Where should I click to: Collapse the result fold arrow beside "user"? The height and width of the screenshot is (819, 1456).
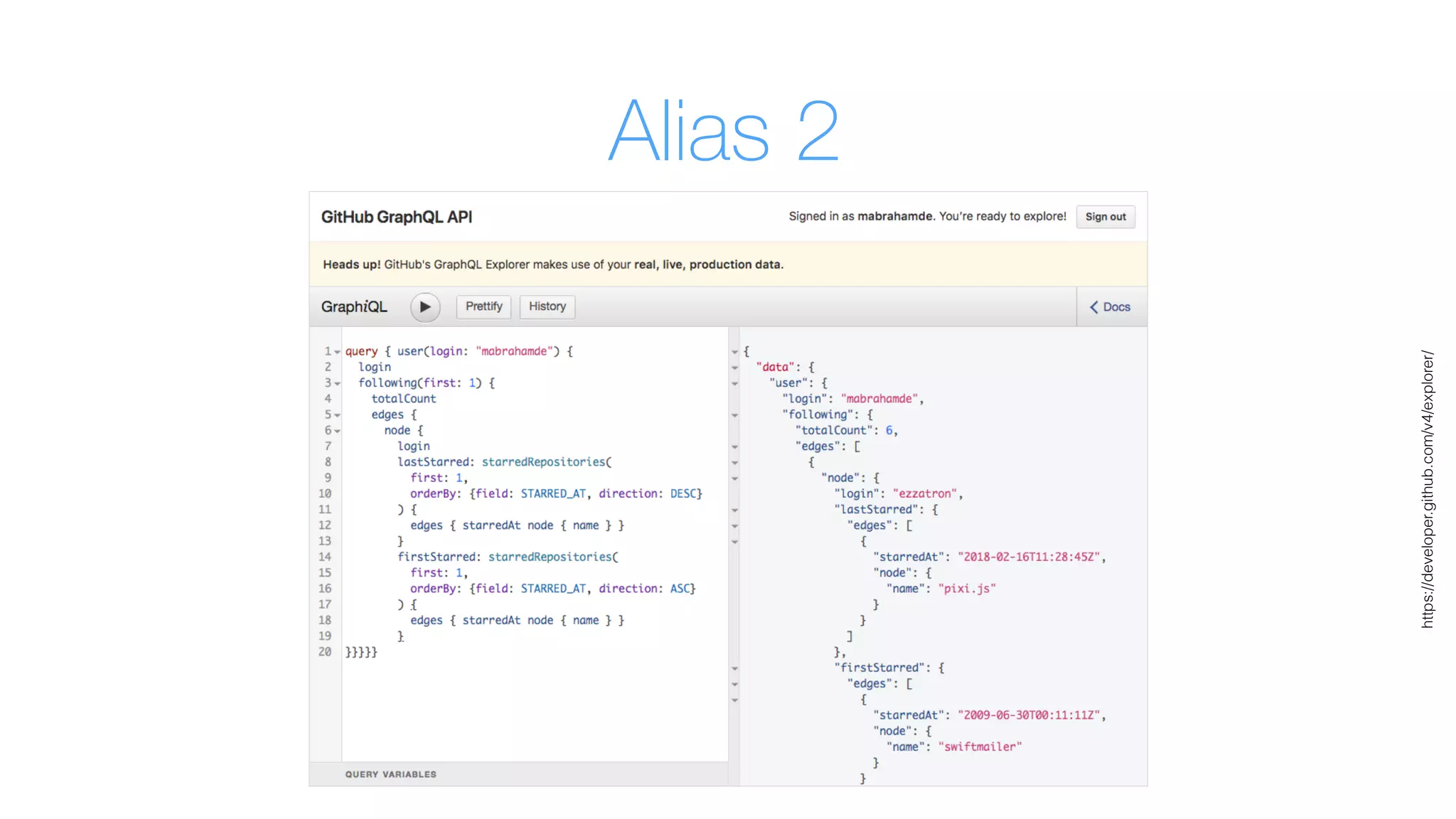coord(735,384)
